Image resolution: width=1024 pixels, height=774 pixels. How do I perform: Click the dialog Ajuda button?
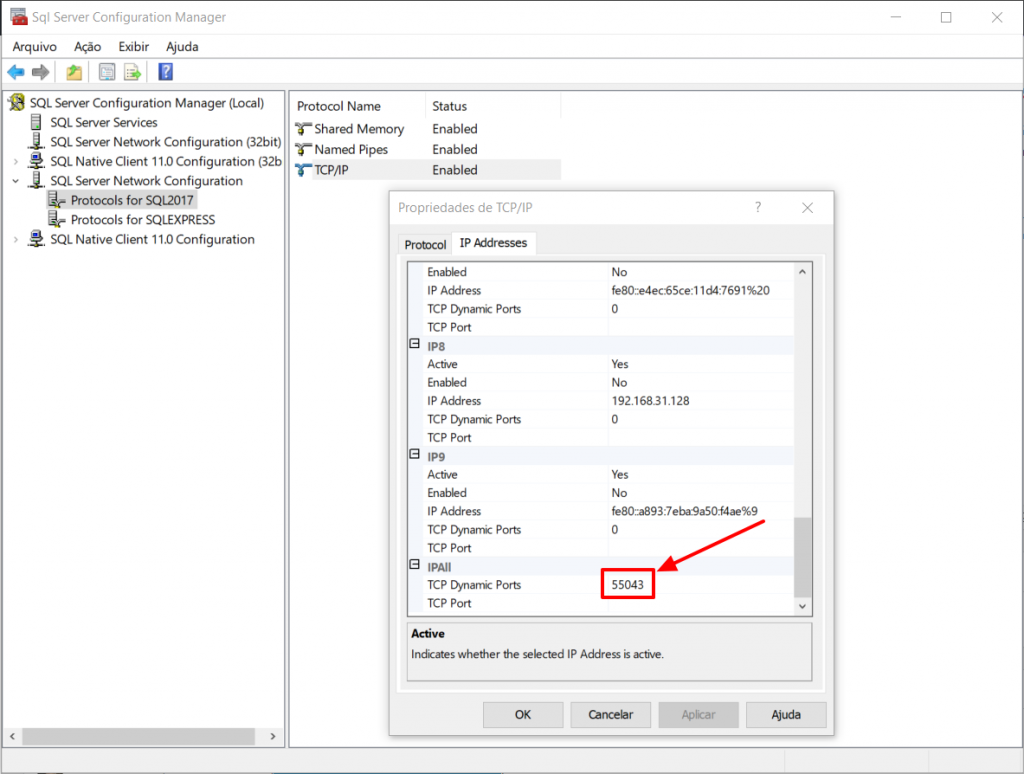[786, 715]
